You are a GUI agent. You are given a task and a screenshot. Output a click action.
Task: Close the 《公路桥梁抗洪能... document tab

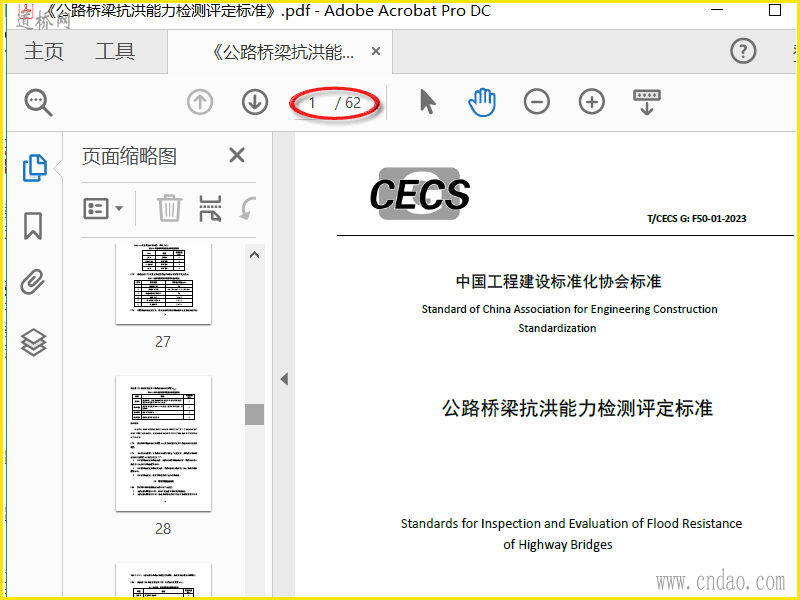376,51
